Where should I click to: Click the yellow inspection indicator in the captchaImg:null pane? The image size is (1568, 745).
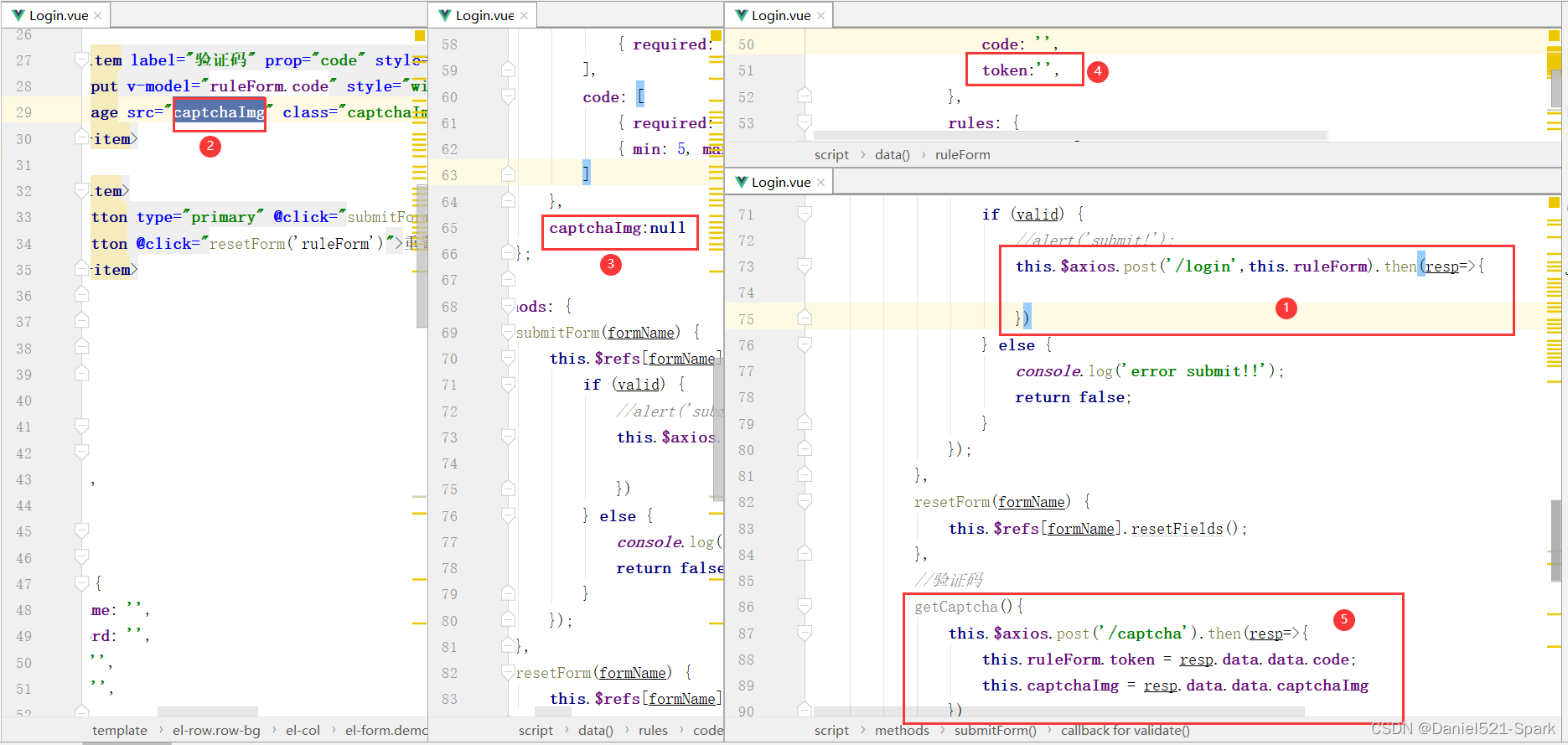717,35
